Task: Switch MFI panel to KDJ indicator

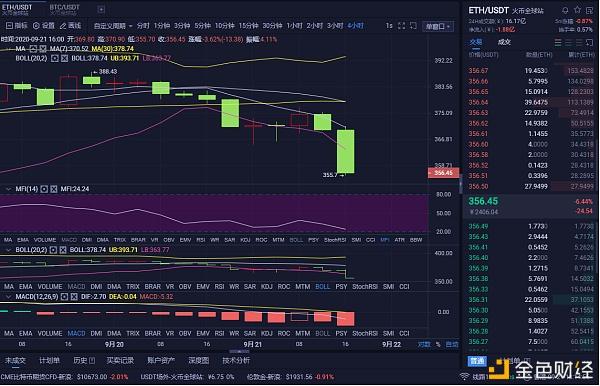Action: (245, 240)
